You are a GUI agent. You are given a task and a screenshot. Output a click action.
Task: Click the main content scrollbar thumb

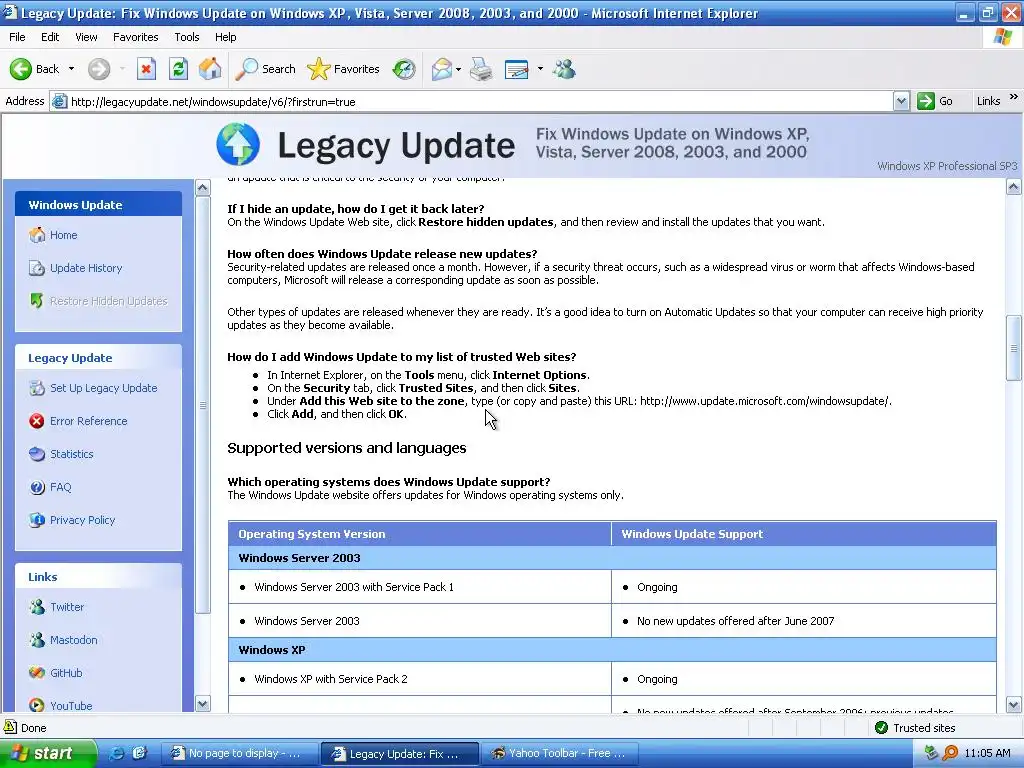1014,347
